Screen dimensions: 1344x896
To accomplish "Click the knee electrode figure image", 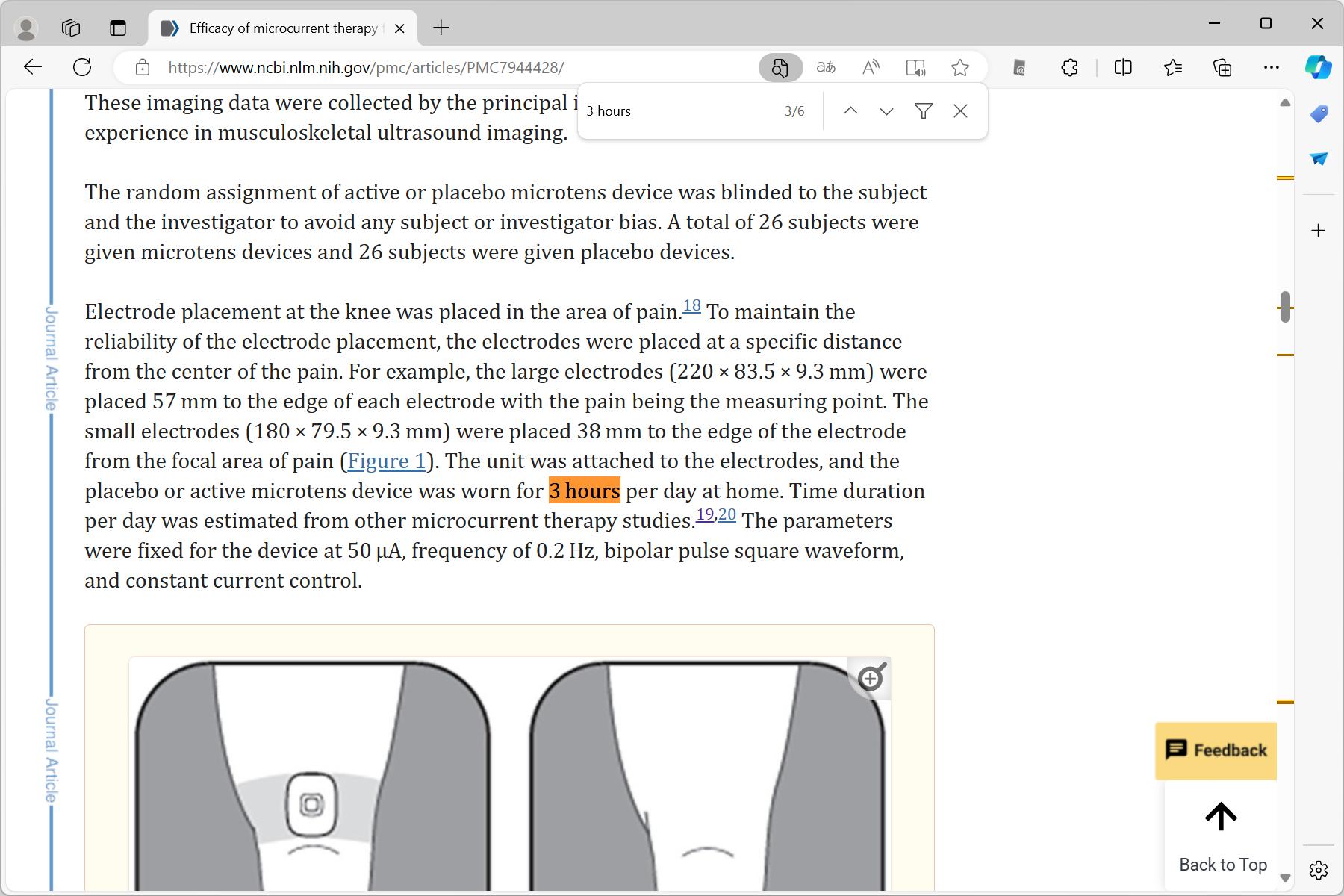I will 509,774.
